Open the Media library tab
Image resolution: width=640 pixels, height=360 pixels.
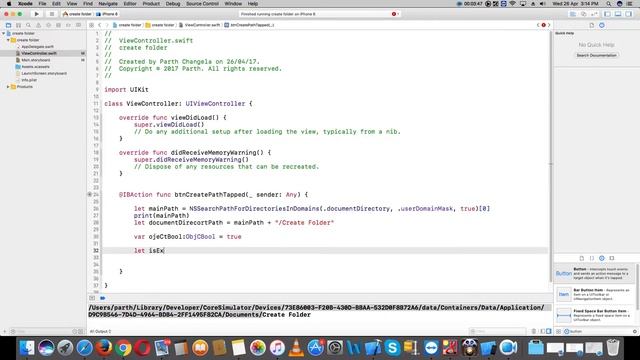point(611,258)
